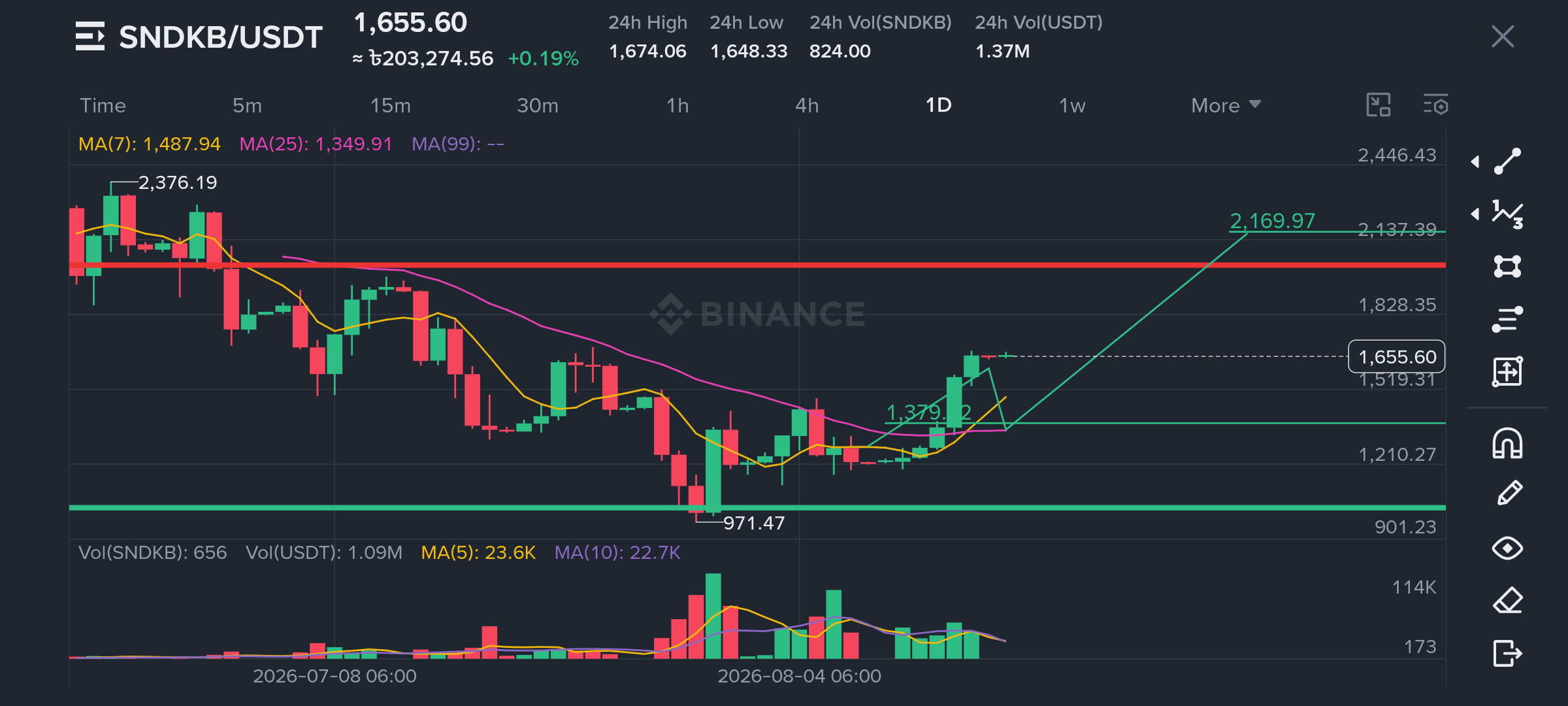
Task: Click the thick green support line
Action: pyautogui.click(x=757, y=507)
